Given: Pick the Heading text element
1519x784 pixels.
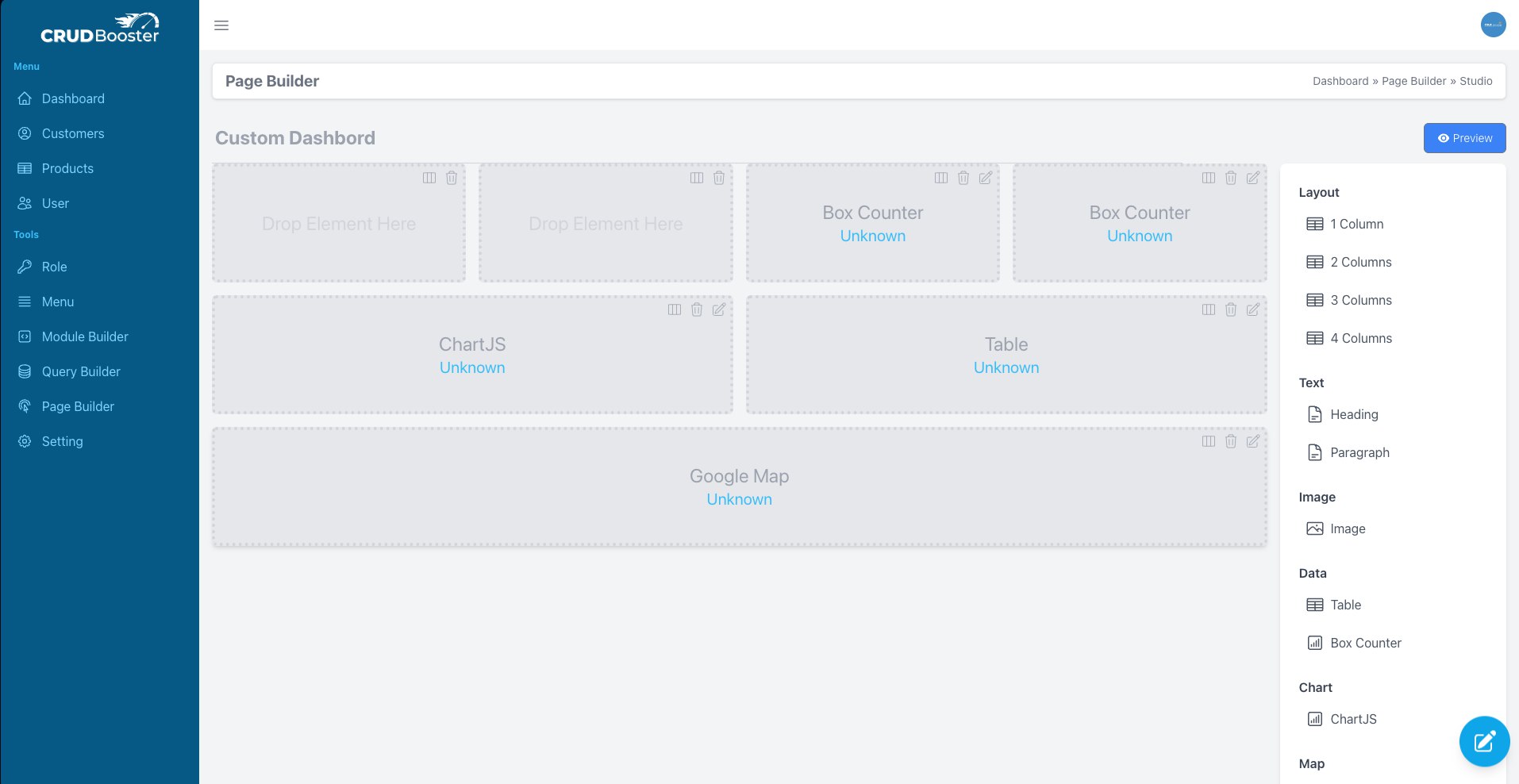Looking at the screenshot, I should 1353,414.
